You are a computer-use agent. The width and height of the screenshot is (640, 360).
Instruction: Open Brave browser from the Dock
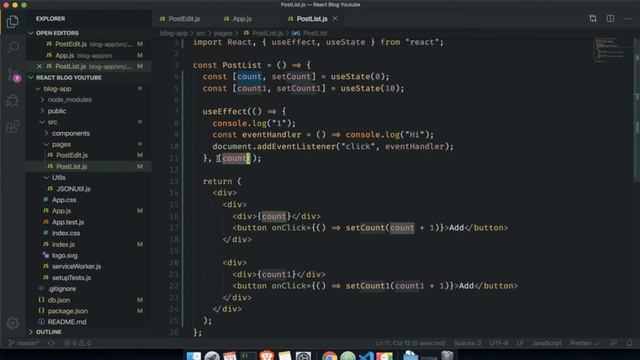(x=267, y=356)
